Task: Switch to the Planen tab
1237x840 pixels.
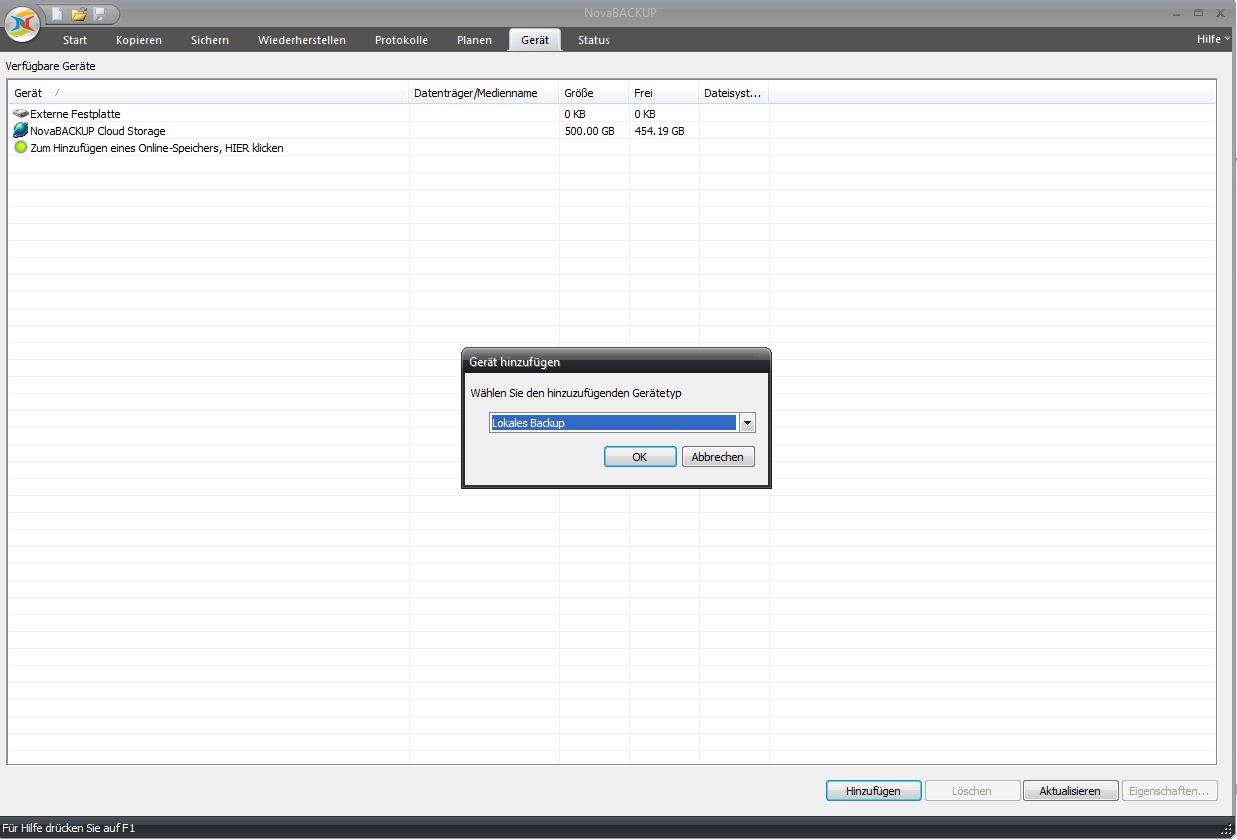Action: tap(474, 40)
